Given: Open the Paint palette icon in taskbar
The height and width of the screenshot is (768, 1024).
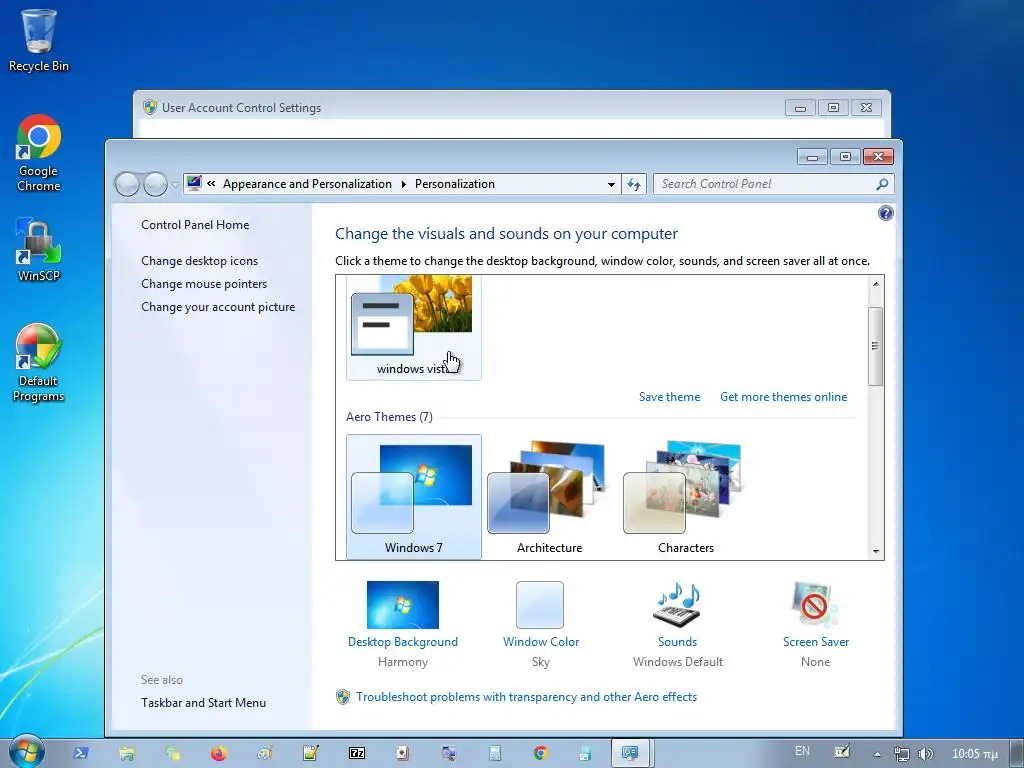Looking at the screenshot, I should click(x=264, y=754).
